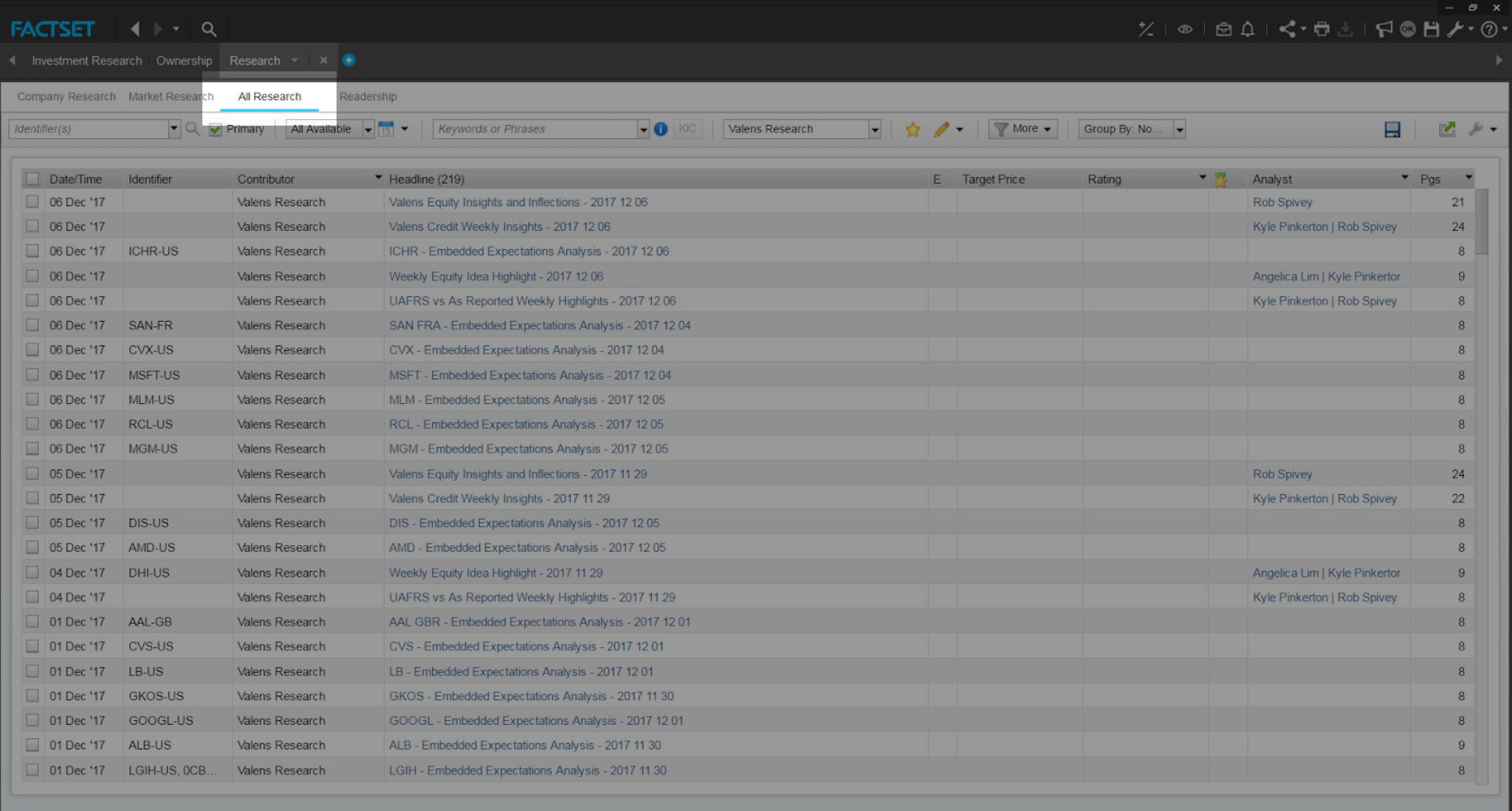
Task: Click the vertical scrollbar thumb
Action: (1482, 221)
